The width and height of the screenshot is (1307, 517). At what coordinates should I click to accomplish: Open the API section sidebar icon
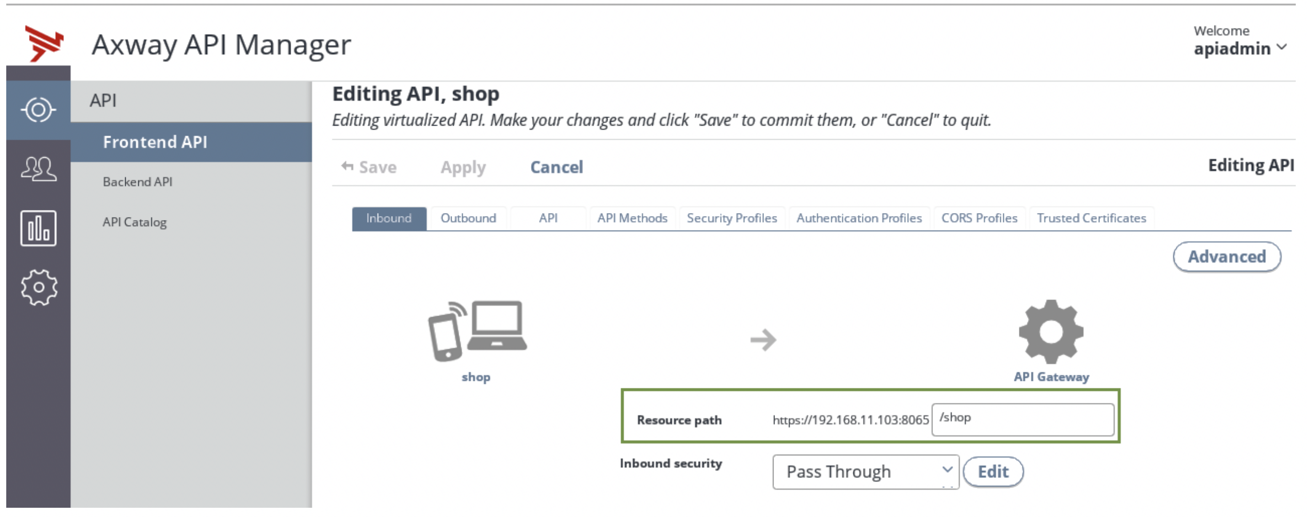tap(38, 109)
